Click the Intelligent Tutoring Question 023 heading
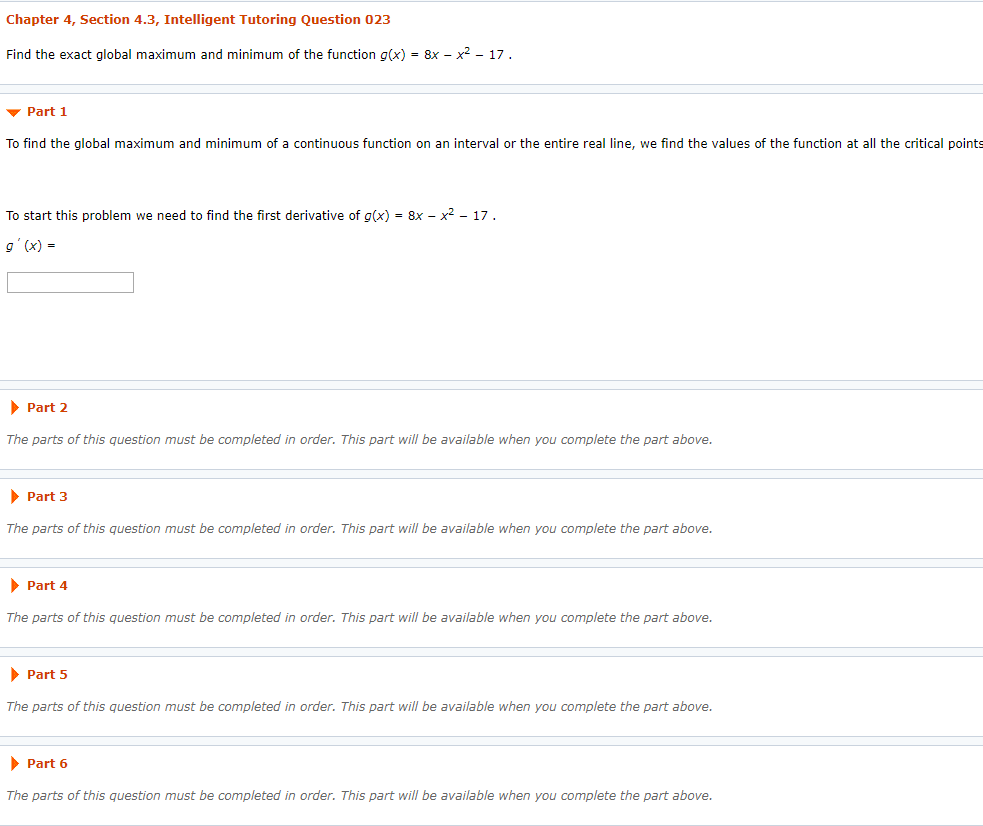Image resolution: width=983 pixels, height=826 pixels. pyautogui.click(x=290, y=19)
